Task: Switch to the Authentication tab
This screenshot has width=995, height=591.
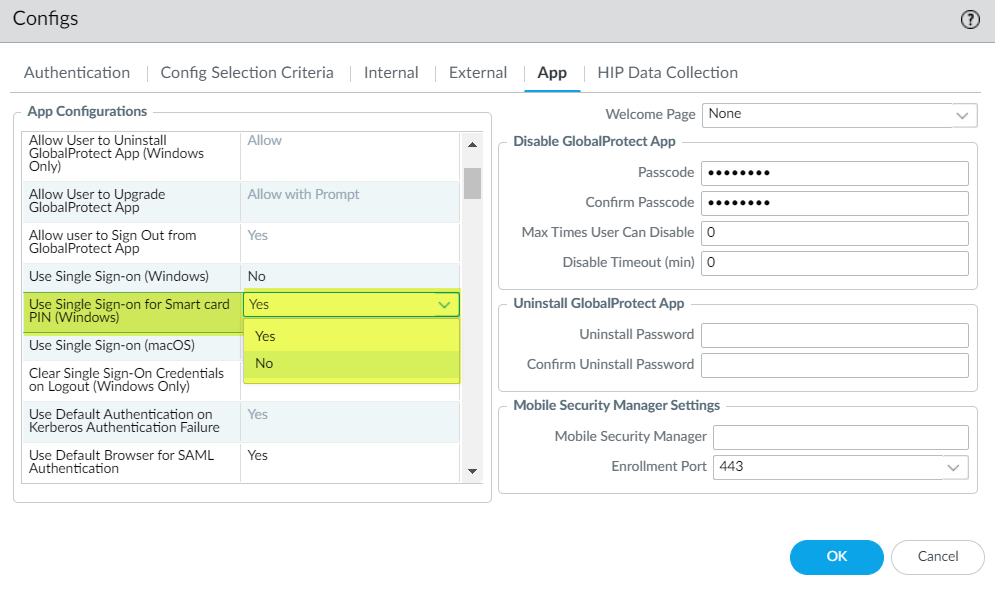Action: click(76, 72)
